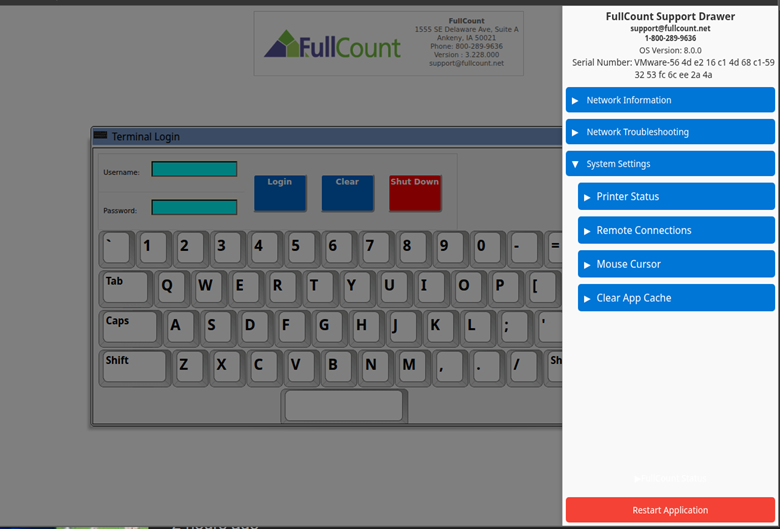Viewport: 780px width, 529px height.
Task: Tap the semicolon key
Action: (515, 328)
